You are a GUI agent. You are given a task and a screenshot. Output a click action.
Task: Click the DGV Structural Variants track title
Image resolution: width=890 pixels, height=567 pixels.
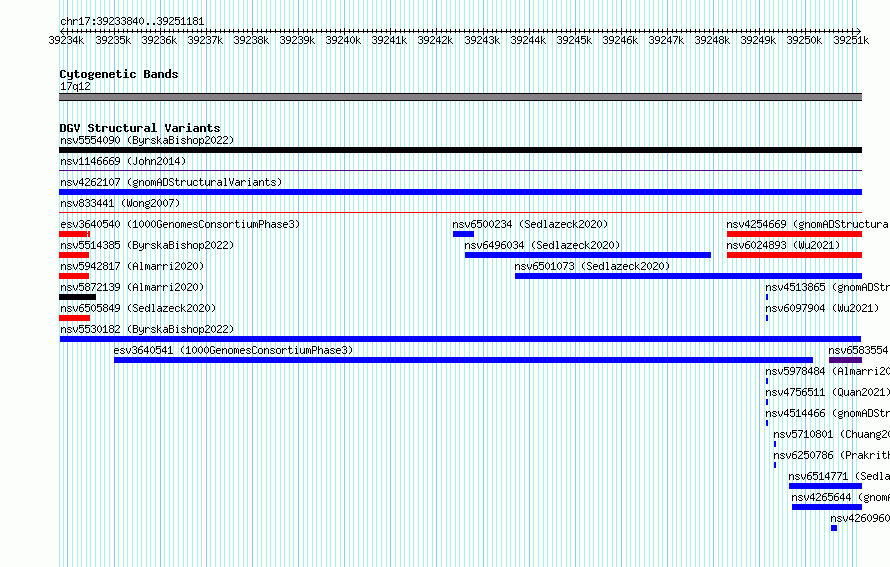pyautogui.click(x=140, y=128)
